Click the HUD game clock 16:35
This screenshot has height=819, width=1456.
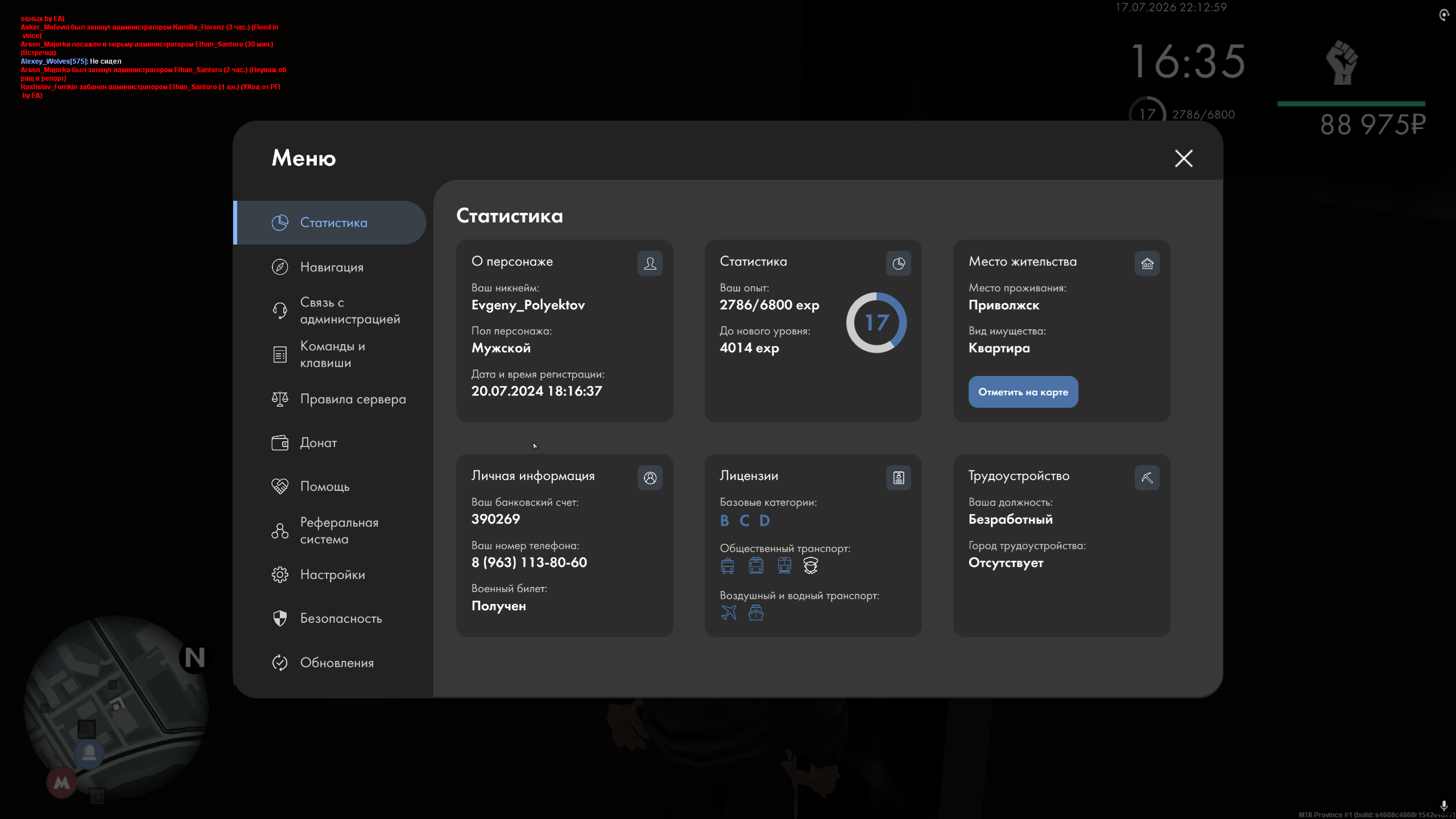(x=1189, y=61)
